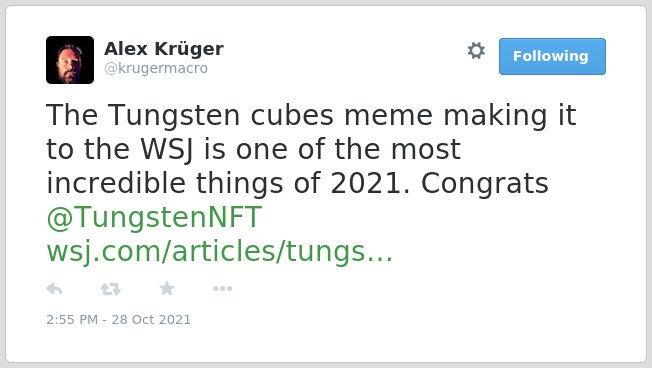
Task: View Alex Krüger's profile avatar
Action: pos(70,60)
